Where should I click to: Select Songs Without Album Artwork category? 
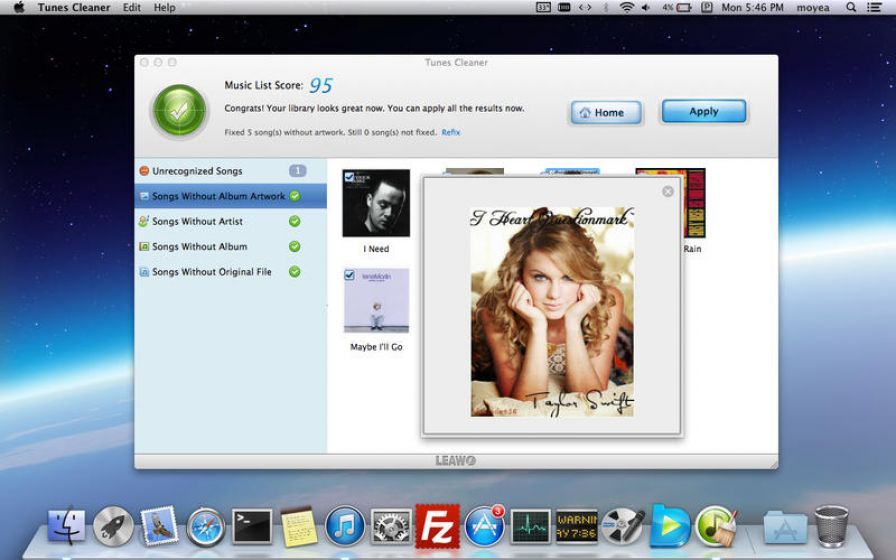click(x=231, y=196)
